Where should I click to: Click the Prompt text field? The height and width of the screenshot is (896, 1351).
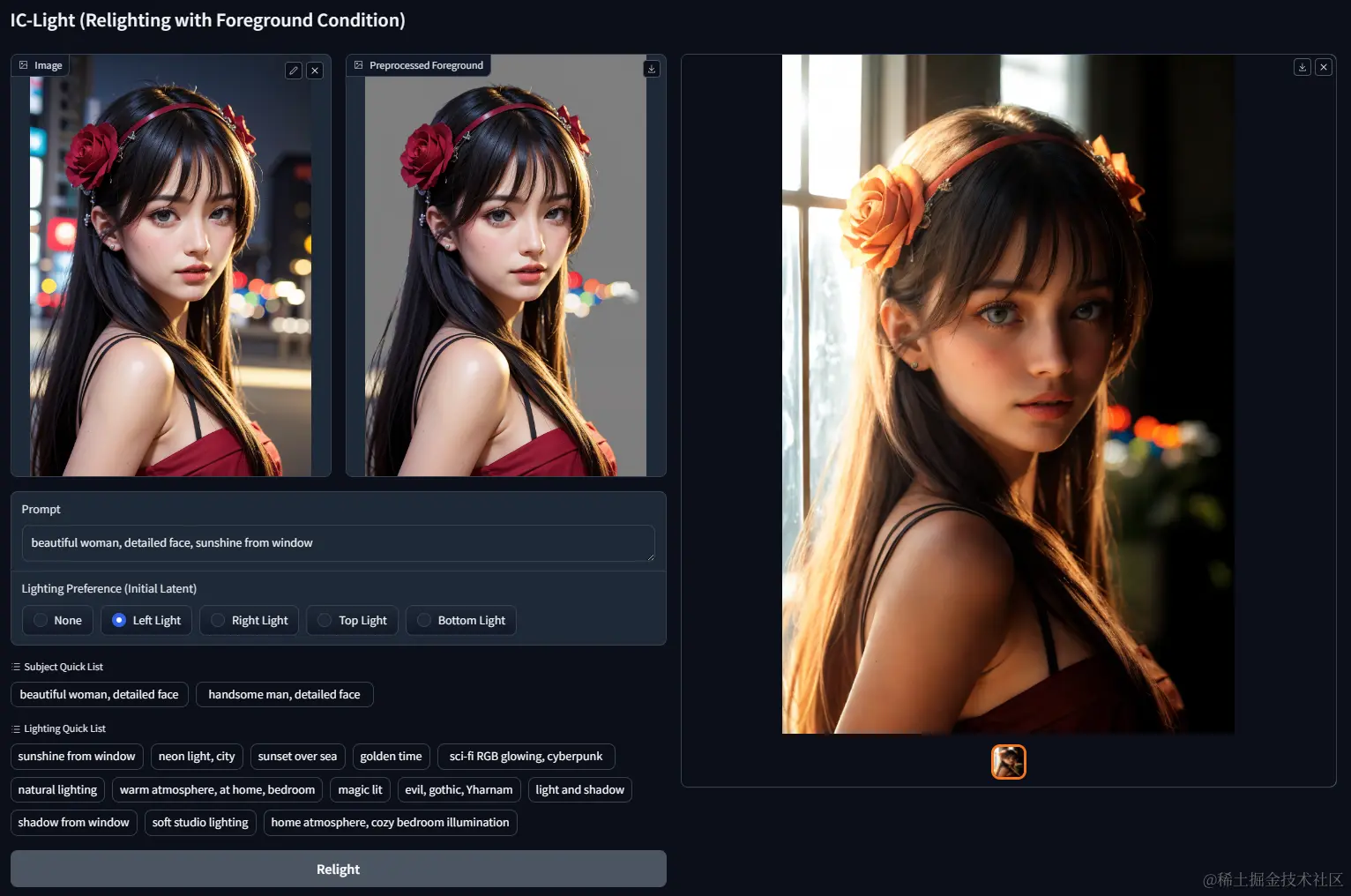point(339,543)
